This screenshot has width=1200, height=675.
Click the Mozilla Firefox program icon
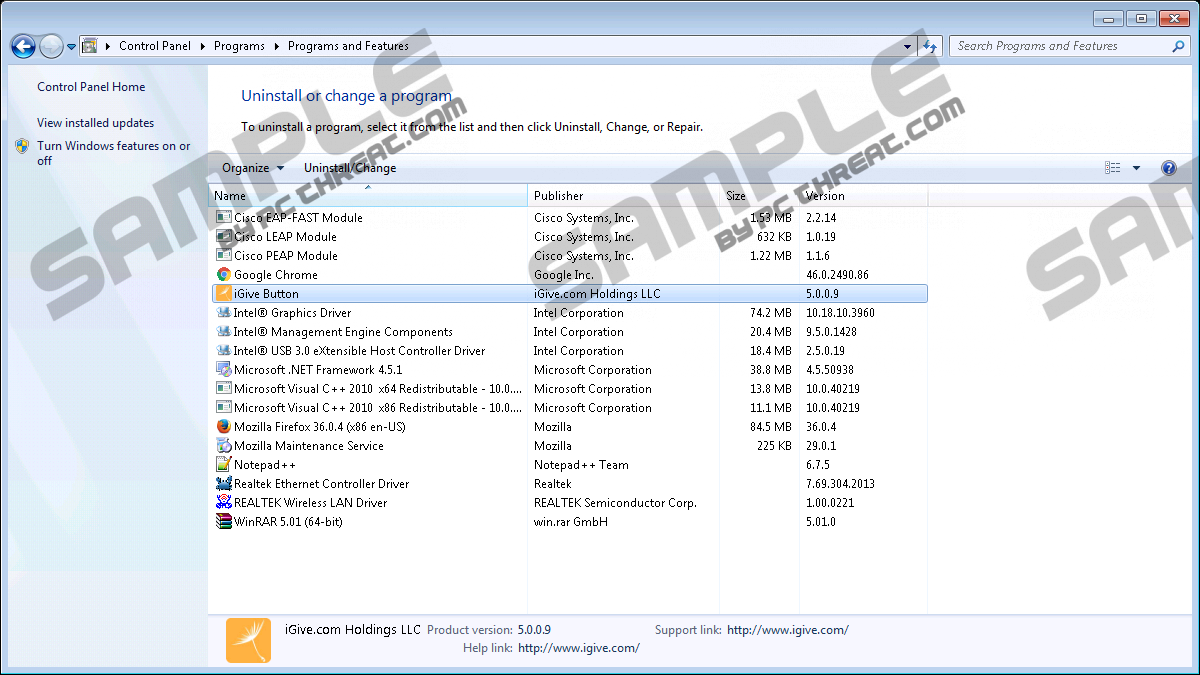coord(224,427)
